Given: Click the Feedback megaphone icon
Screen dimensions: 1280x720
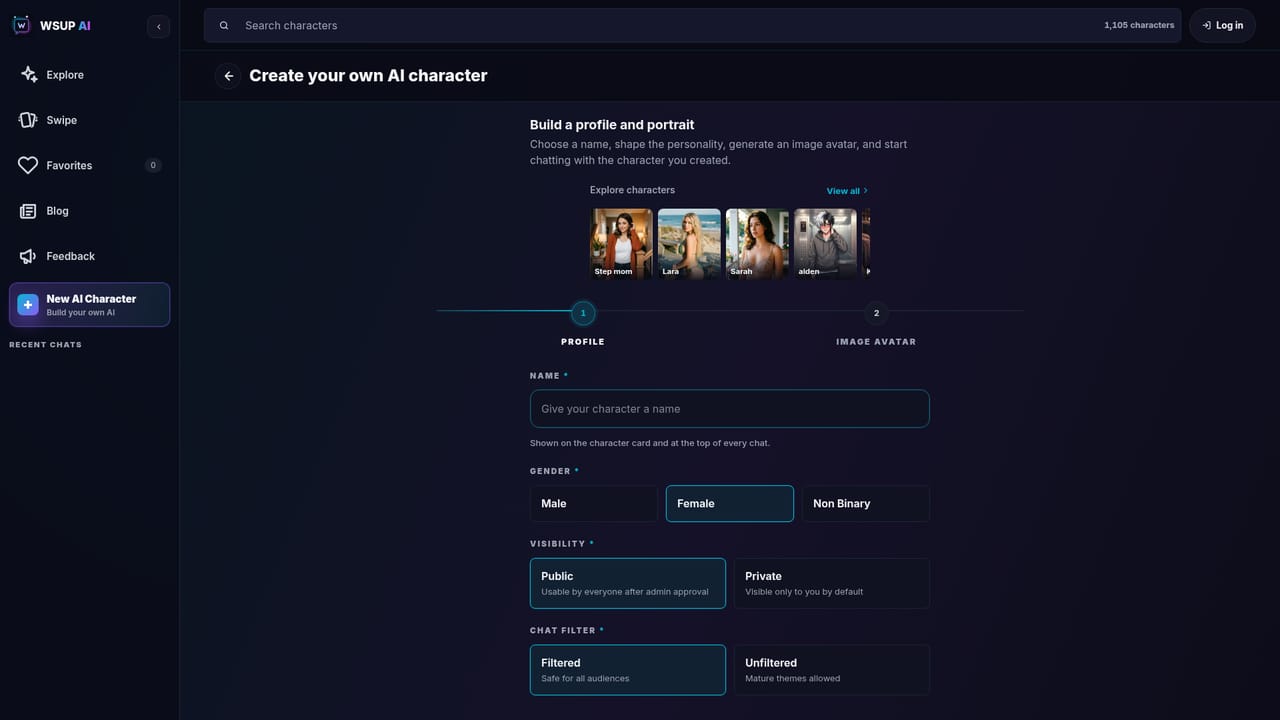Looking at the screenshot, I should pos(28,256).
